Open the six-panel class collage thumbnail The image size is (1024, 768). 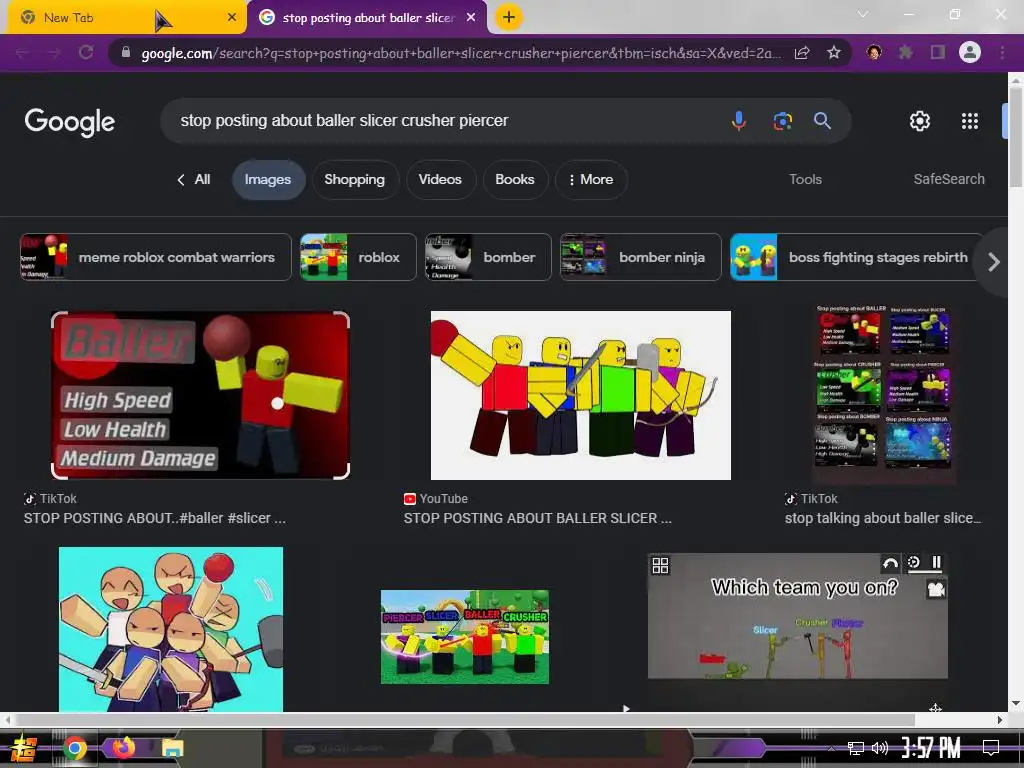884,394
